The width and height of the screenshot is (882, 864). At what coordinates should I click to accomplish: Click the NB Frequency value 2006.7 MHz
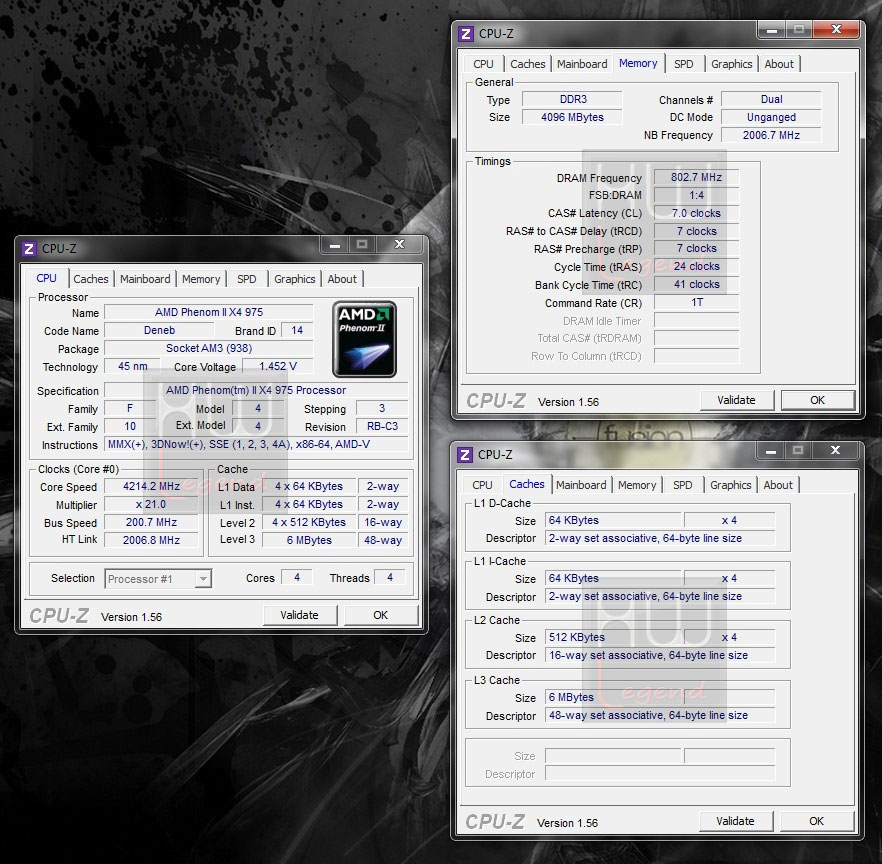pyautogui.click(x=771, y=135)
